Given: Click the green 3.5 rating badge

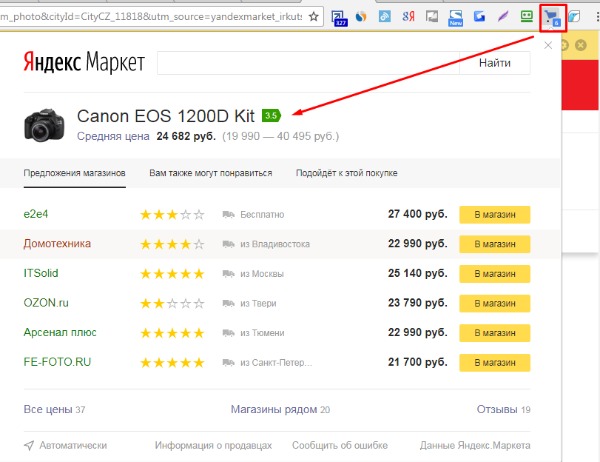Looking at the screenshot, I should (271, 115).
